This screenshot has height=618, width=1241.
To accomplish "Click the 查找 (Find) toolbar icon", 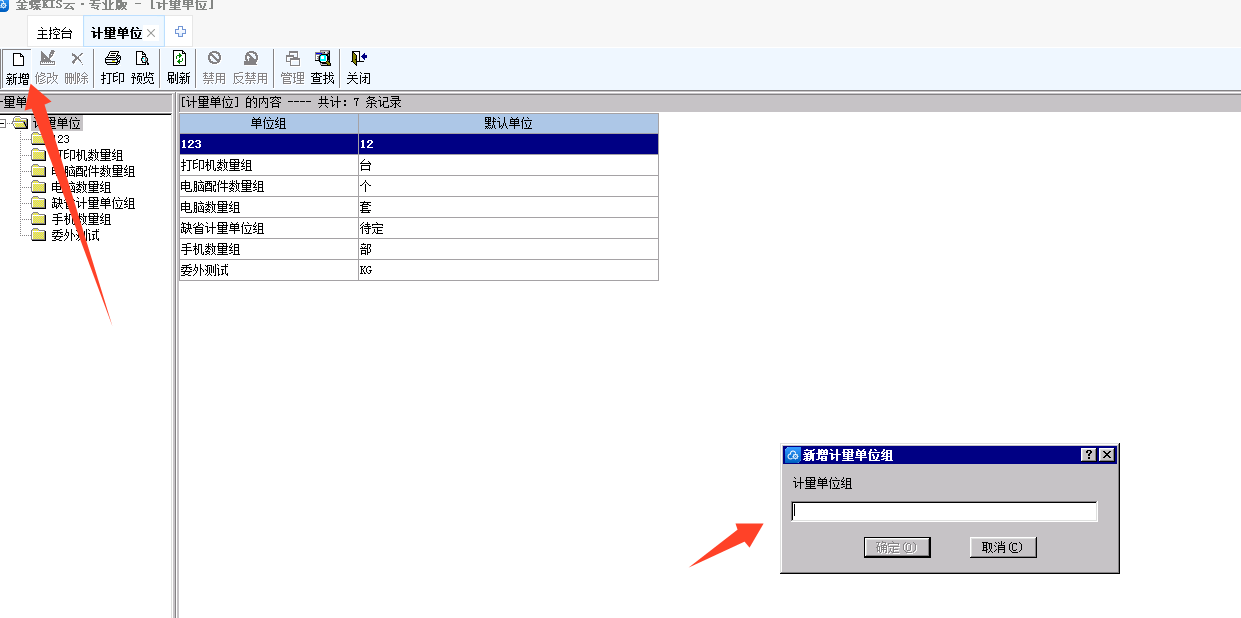I will coord(322,67).
